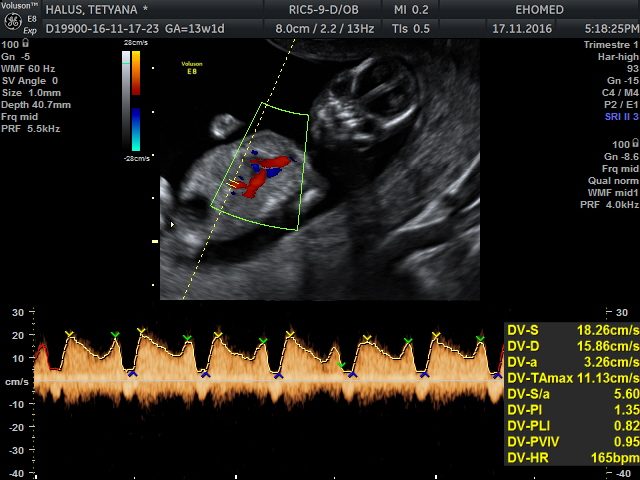The image size is (640, 480).
Task: Click the first yellow S-wave marker on spectrum
Action: tap(69, 334)
